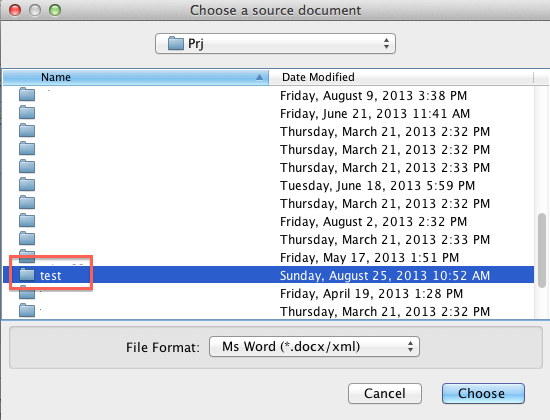
Task: Click the Cancel button
Action: tap(385, 393)
